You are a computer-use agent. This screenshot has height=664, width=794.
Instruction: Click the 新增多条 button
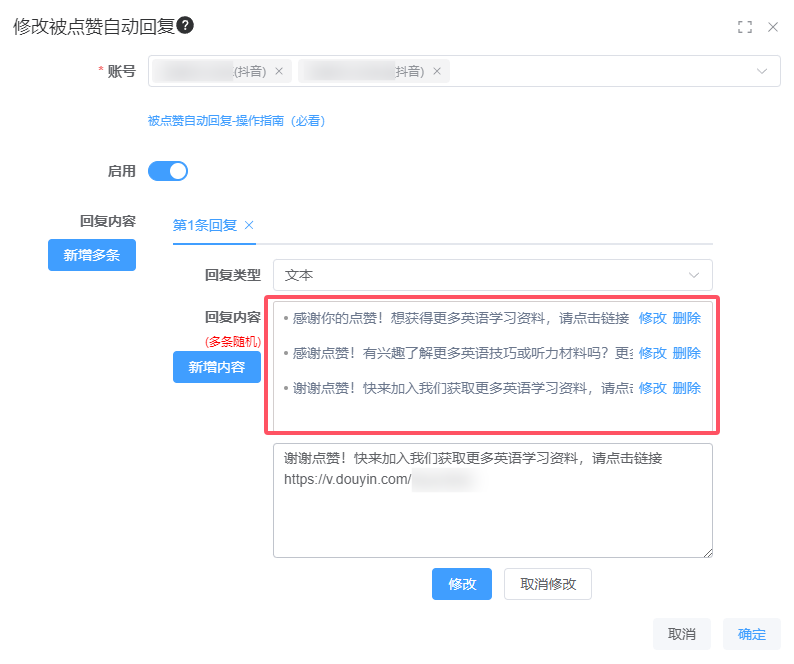pos(92,255)
